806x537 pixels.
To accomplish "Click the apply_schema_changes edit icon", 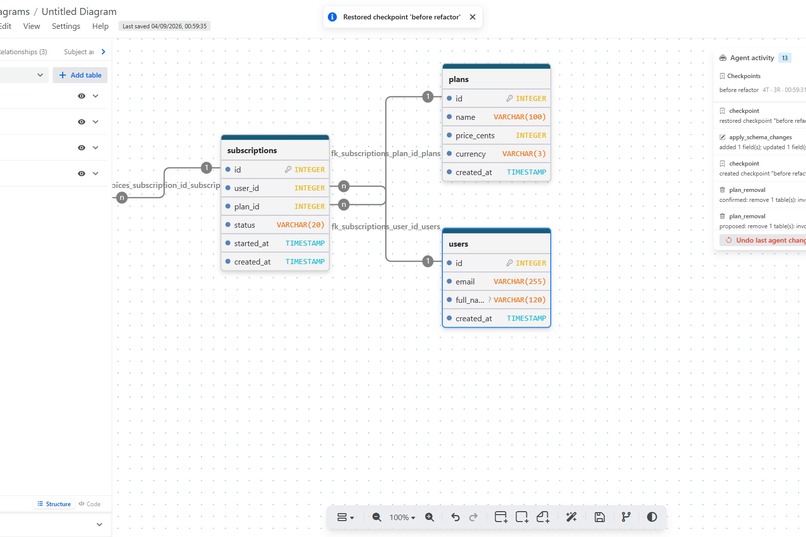I will pyautogui.click(x=722, y=137).
